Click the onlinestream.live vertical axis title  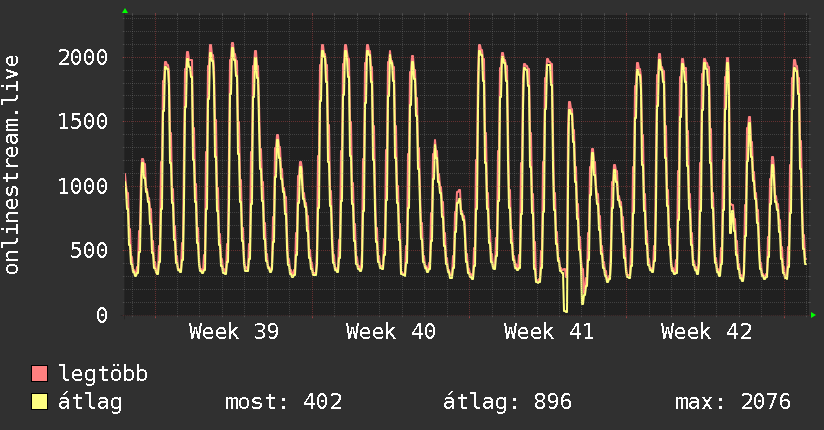(x=12, y=165)
